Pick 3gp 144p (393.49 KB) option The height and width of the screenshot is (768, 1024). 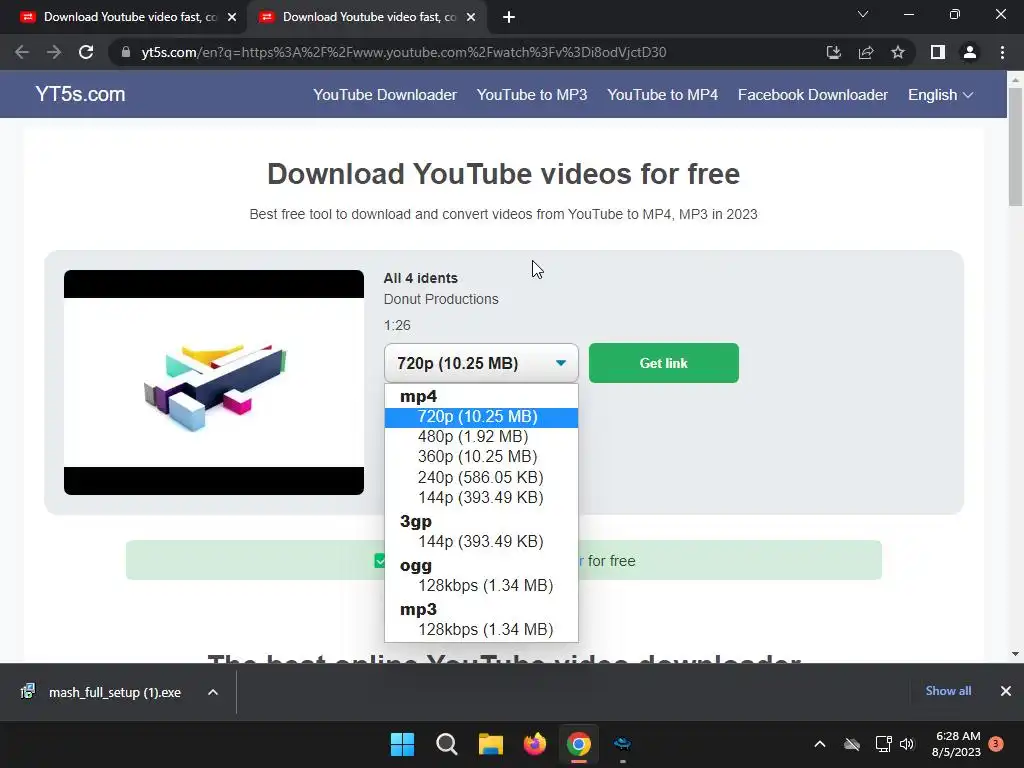(x=481, y=541)
